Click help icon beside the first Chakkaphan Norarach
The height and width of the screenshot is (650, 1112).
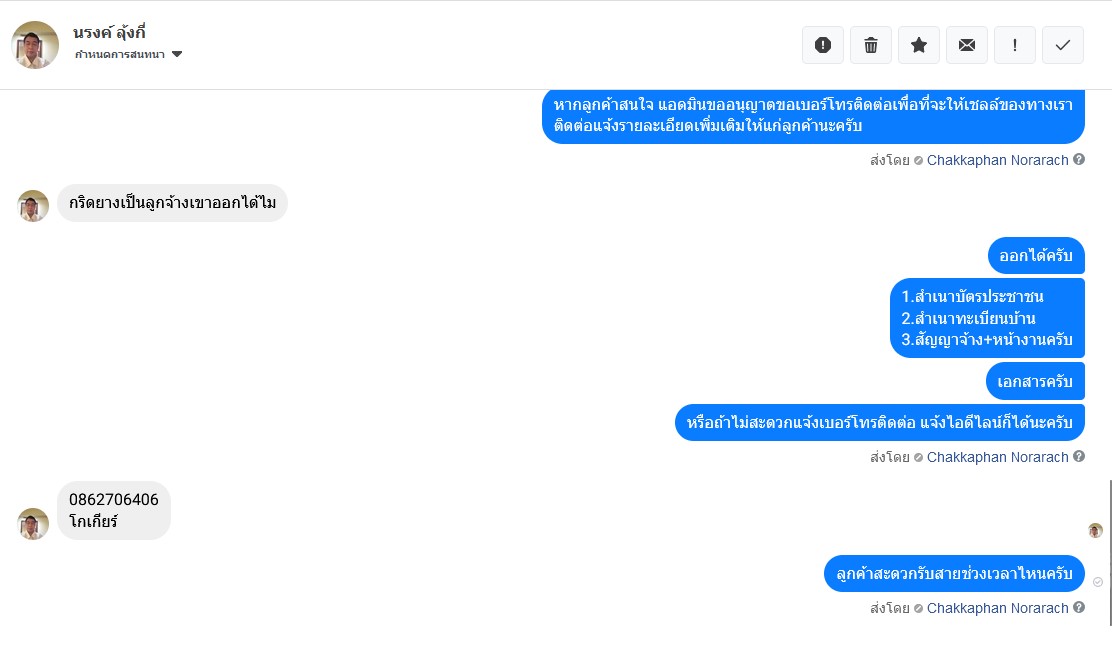(1079, 159)
